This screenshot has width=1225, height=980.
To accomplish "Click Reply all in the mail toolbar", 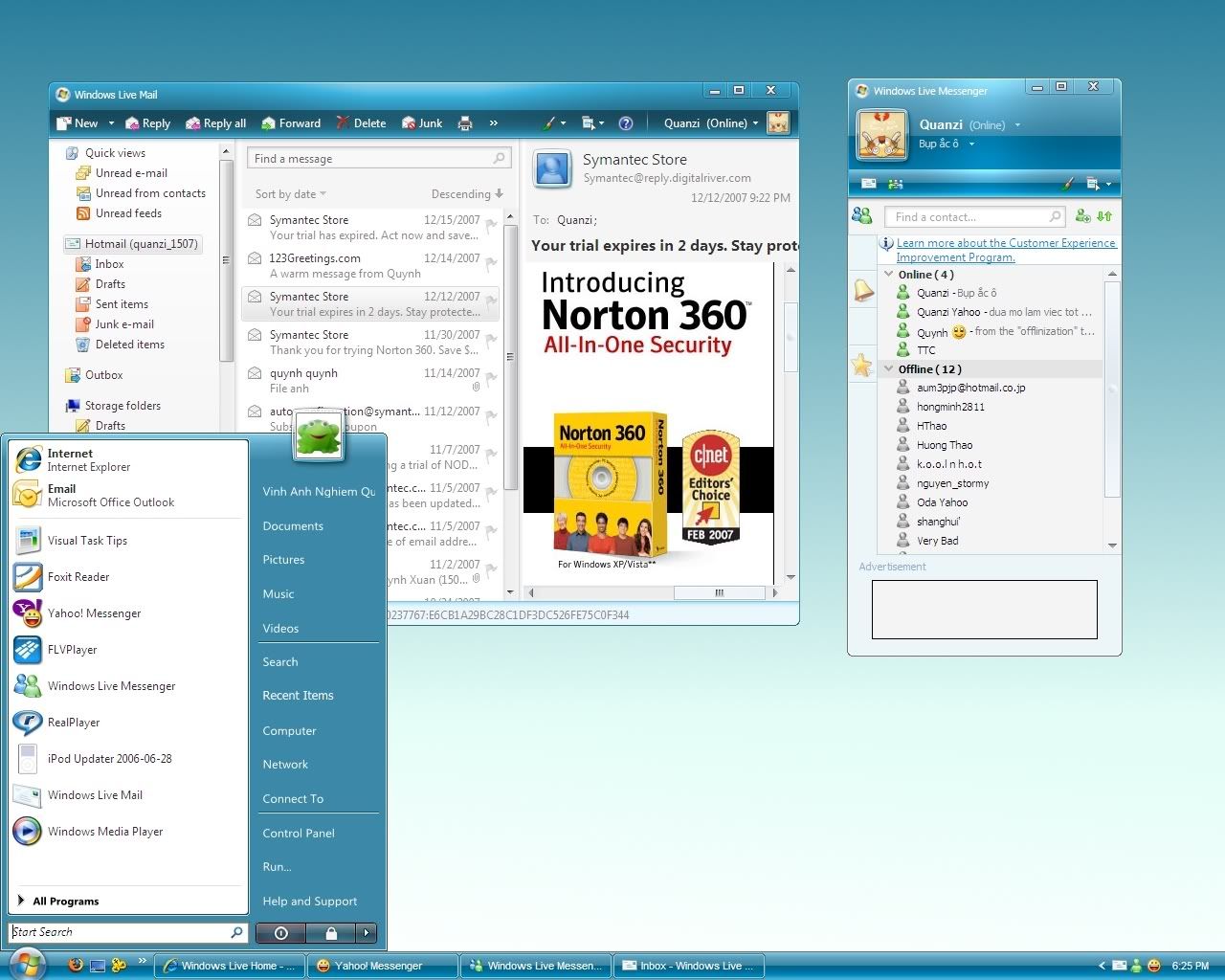I will coord(216,123).
